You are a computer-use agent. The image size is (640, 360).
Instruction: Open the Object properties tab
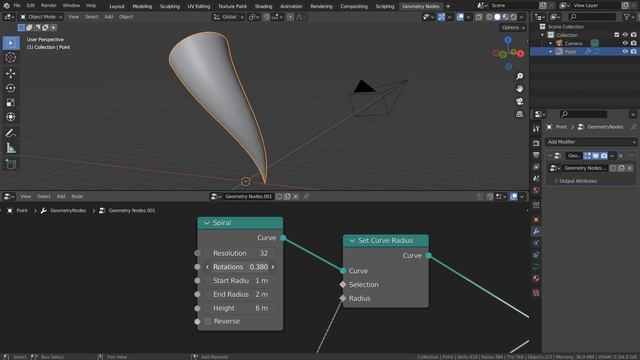click(536, 220)
